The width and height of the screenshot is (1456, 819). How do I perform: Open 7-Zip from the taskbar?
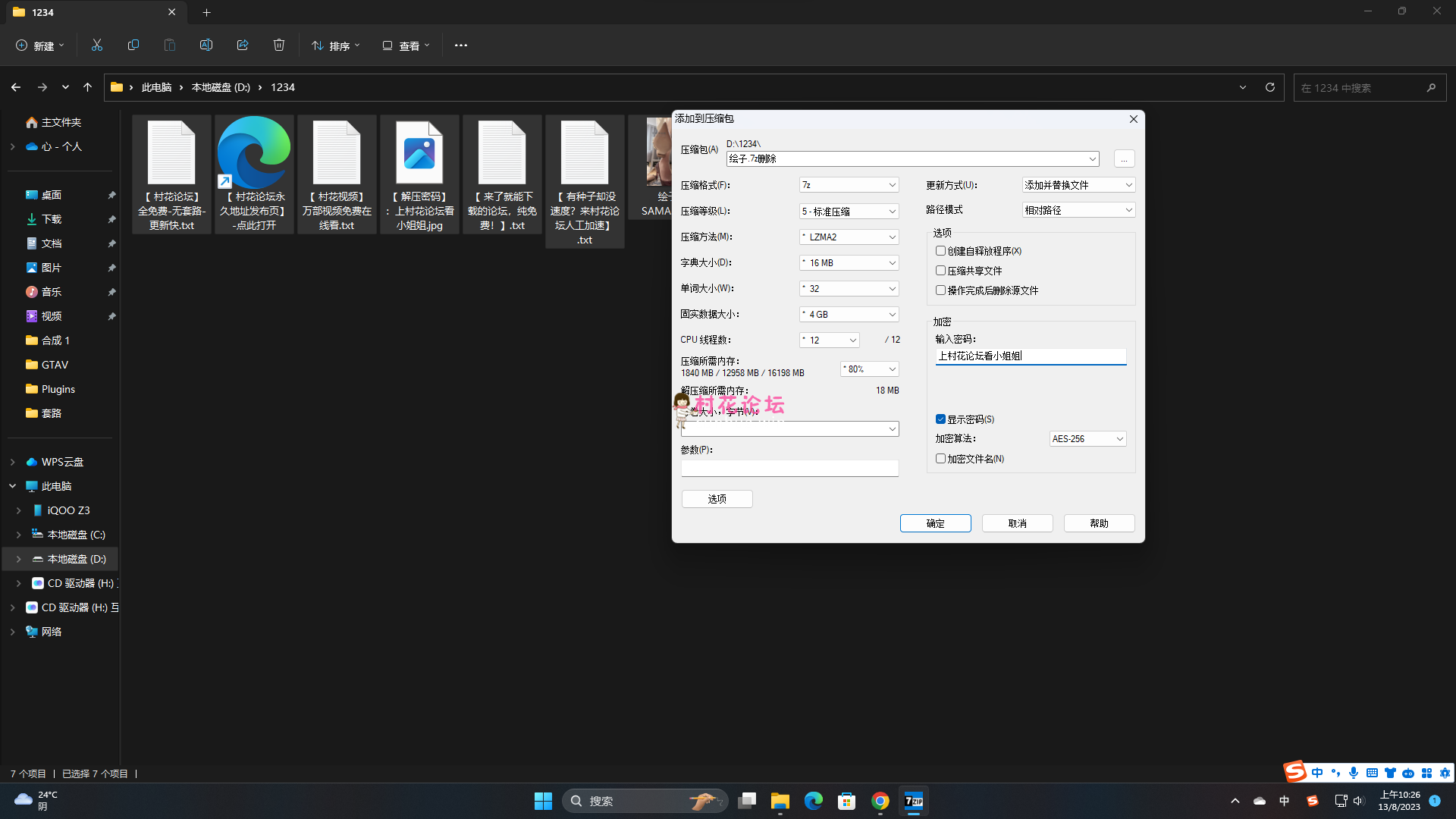[914, 801]
